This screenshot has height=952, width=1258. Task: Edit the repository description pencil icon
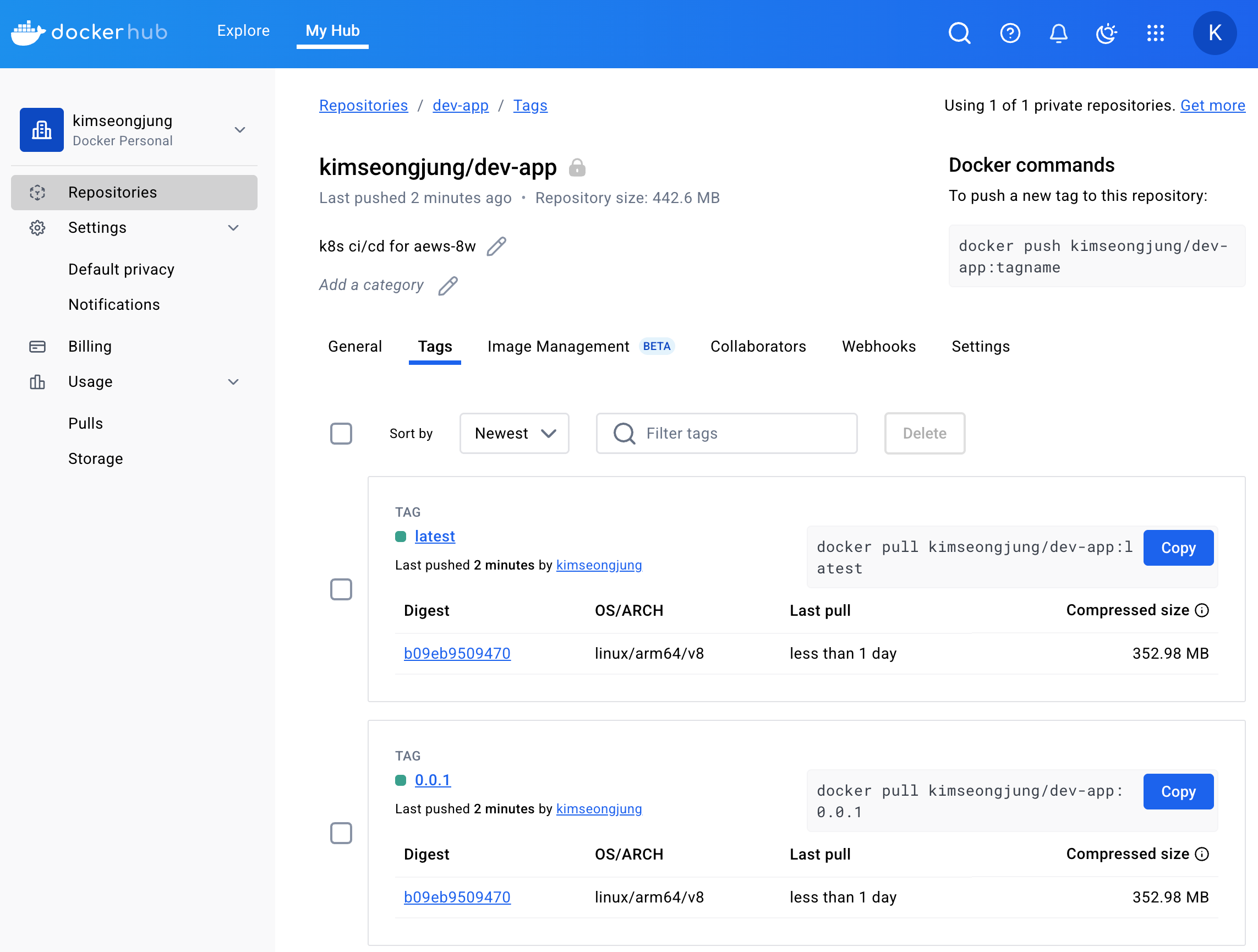point(496,246)
